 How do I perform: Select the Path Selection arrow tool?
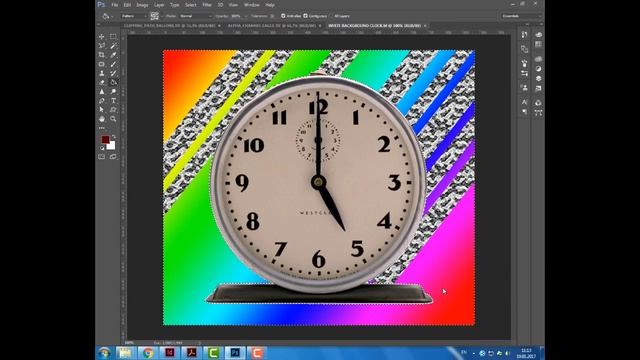tap(102, 110)
